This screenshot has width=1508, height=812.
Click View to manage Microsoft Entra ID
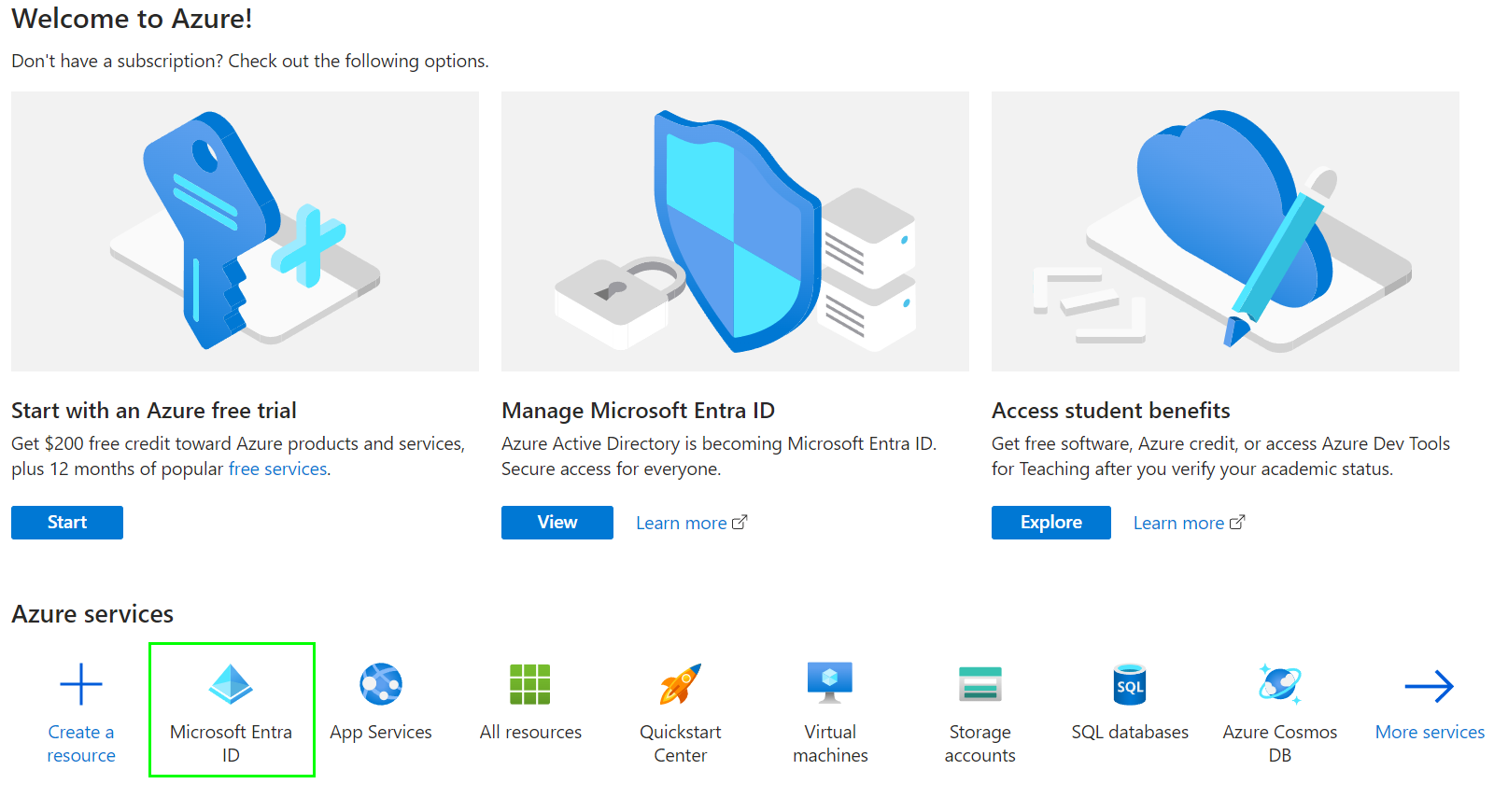(557, 522)
